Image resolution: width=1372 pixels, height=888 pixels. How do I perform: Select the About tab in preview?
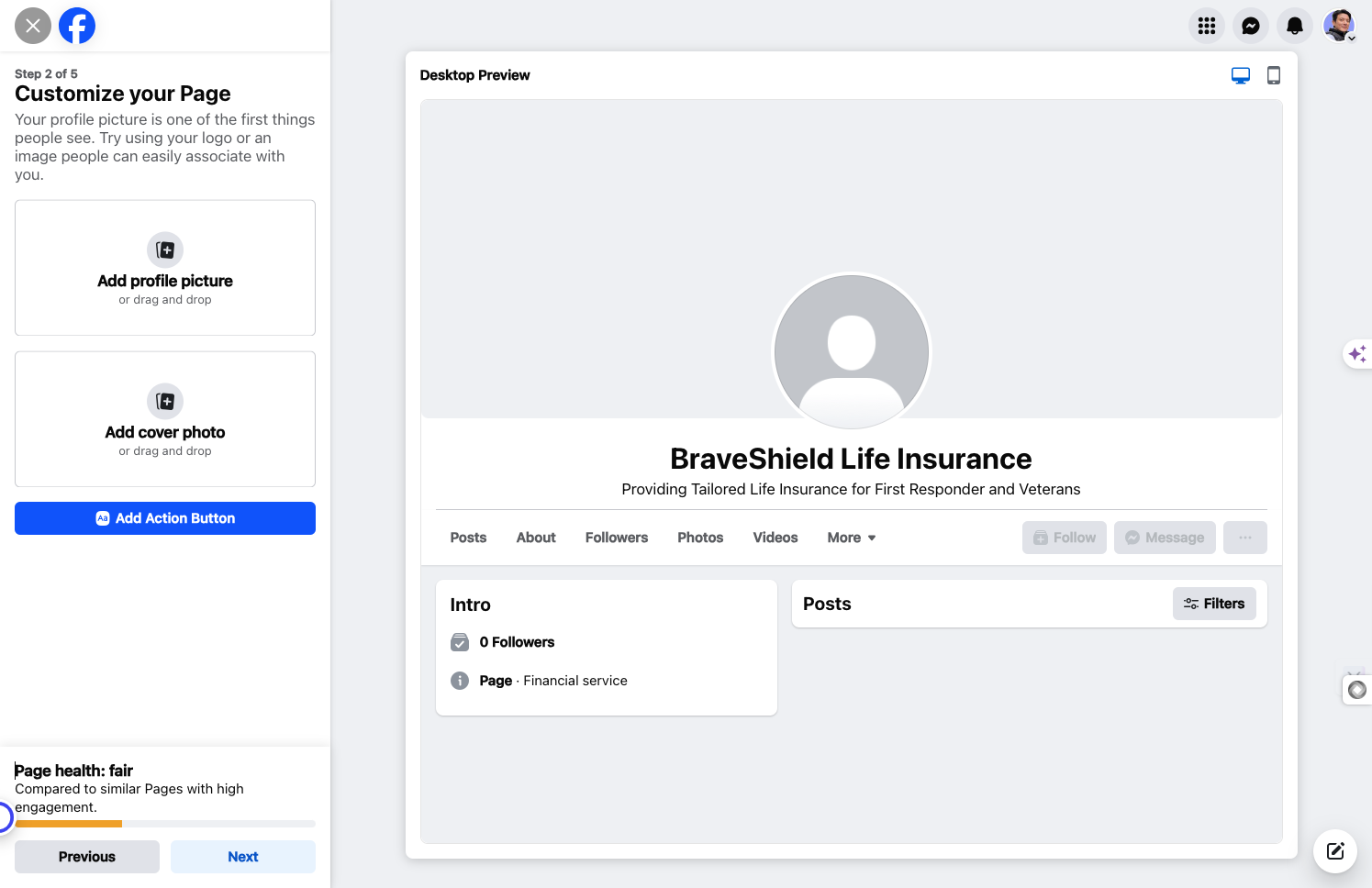[x=536, y=538]
